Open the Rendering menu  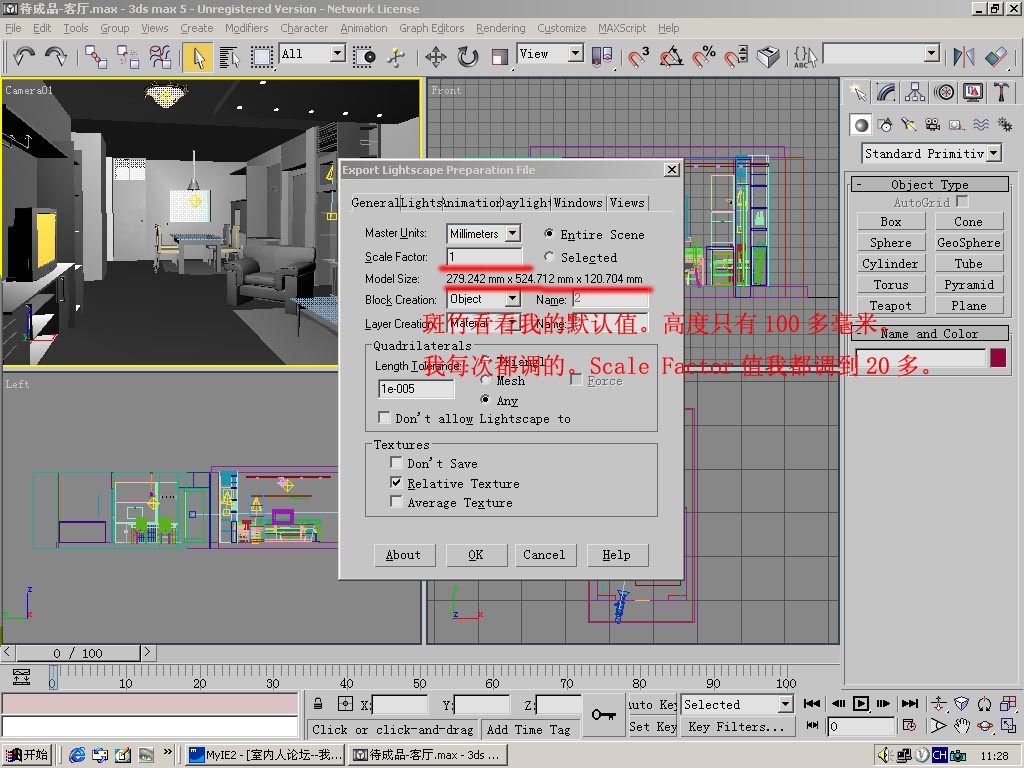[500, 28]
